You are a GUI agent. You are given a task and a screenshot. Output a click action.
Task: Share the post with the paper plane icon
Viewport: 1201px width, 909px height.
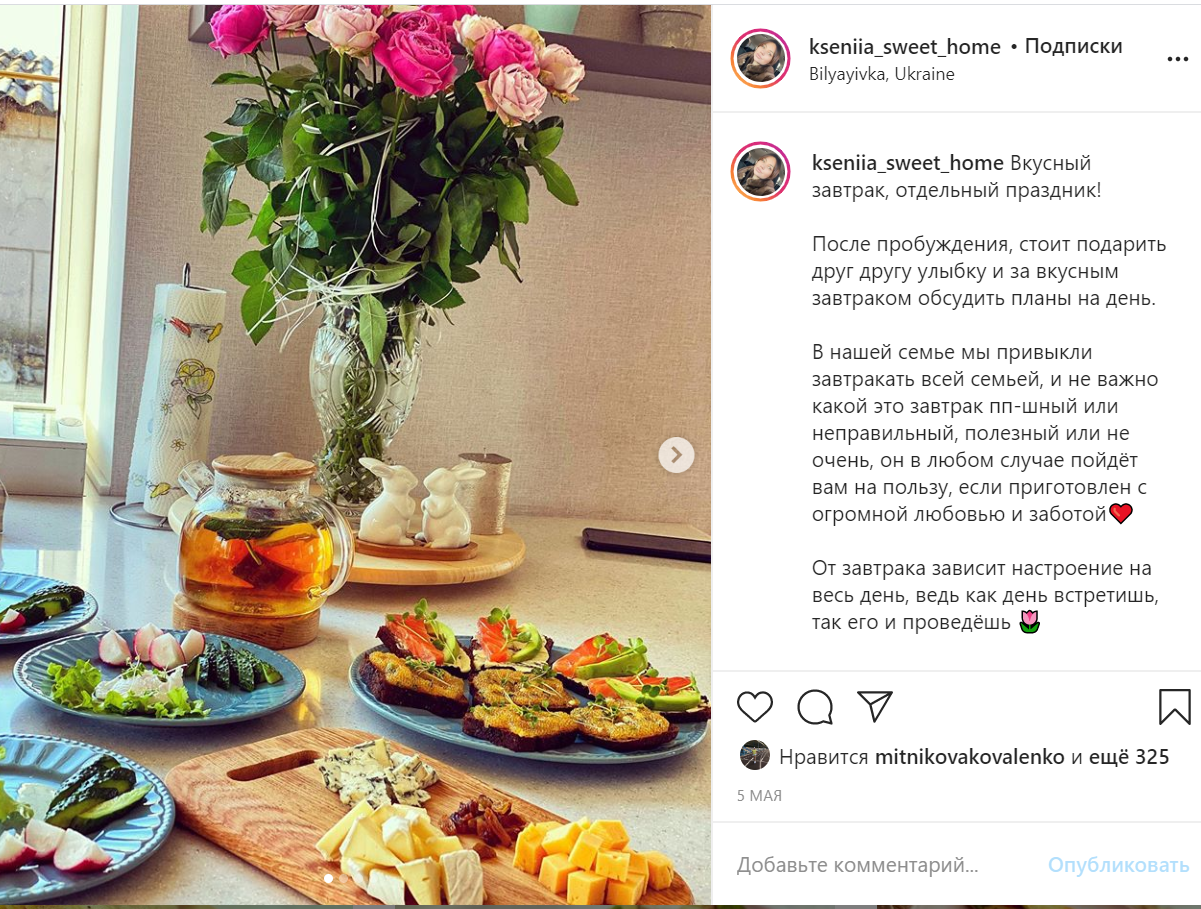coord(875,707)
